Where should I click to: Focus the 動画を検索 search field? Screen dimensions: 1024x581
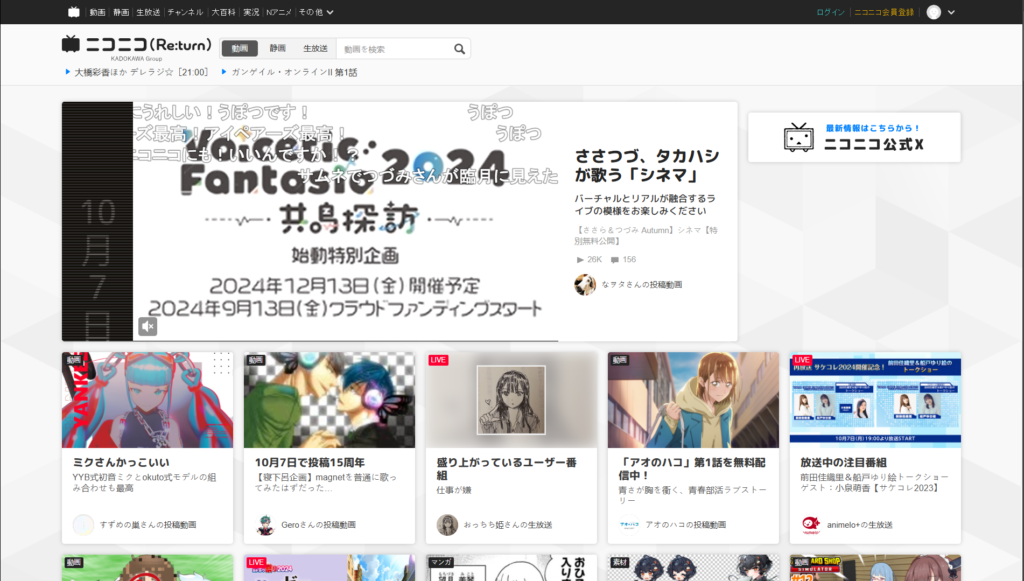(394, 49)
